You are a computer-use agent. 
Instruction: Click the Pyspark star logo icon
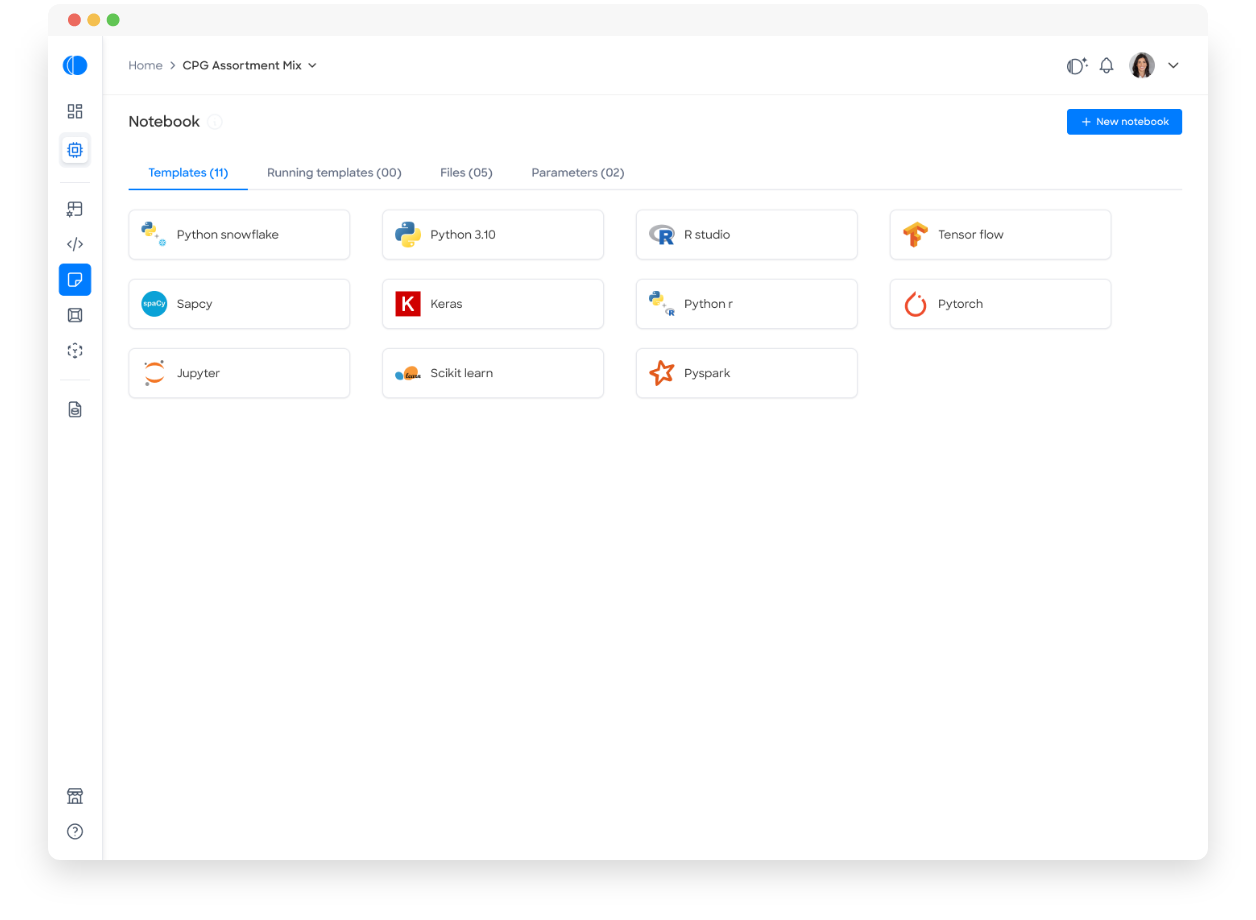[x=662, y=373]
